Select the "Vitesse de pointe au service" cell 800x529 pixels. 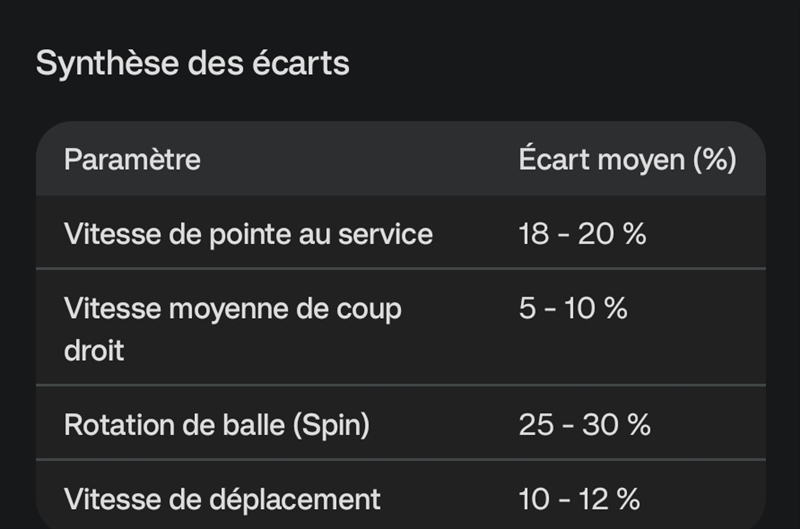point(248,234)
